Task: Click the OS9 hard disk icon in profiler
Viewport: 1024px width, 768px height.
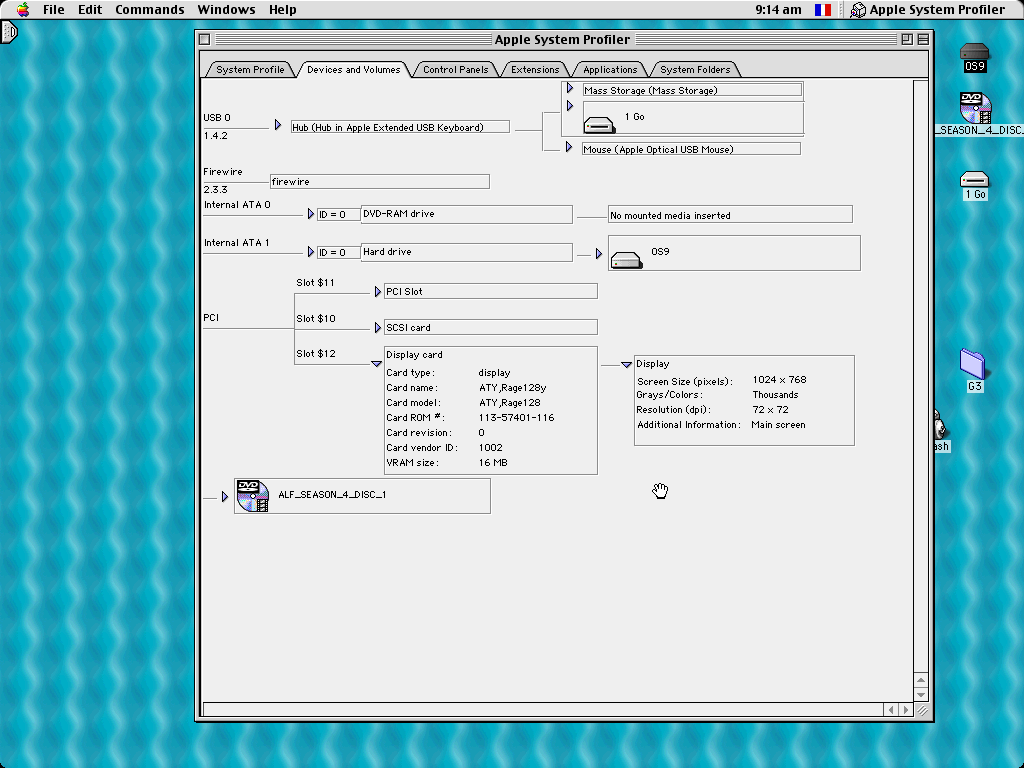Action: pos(626,260)
